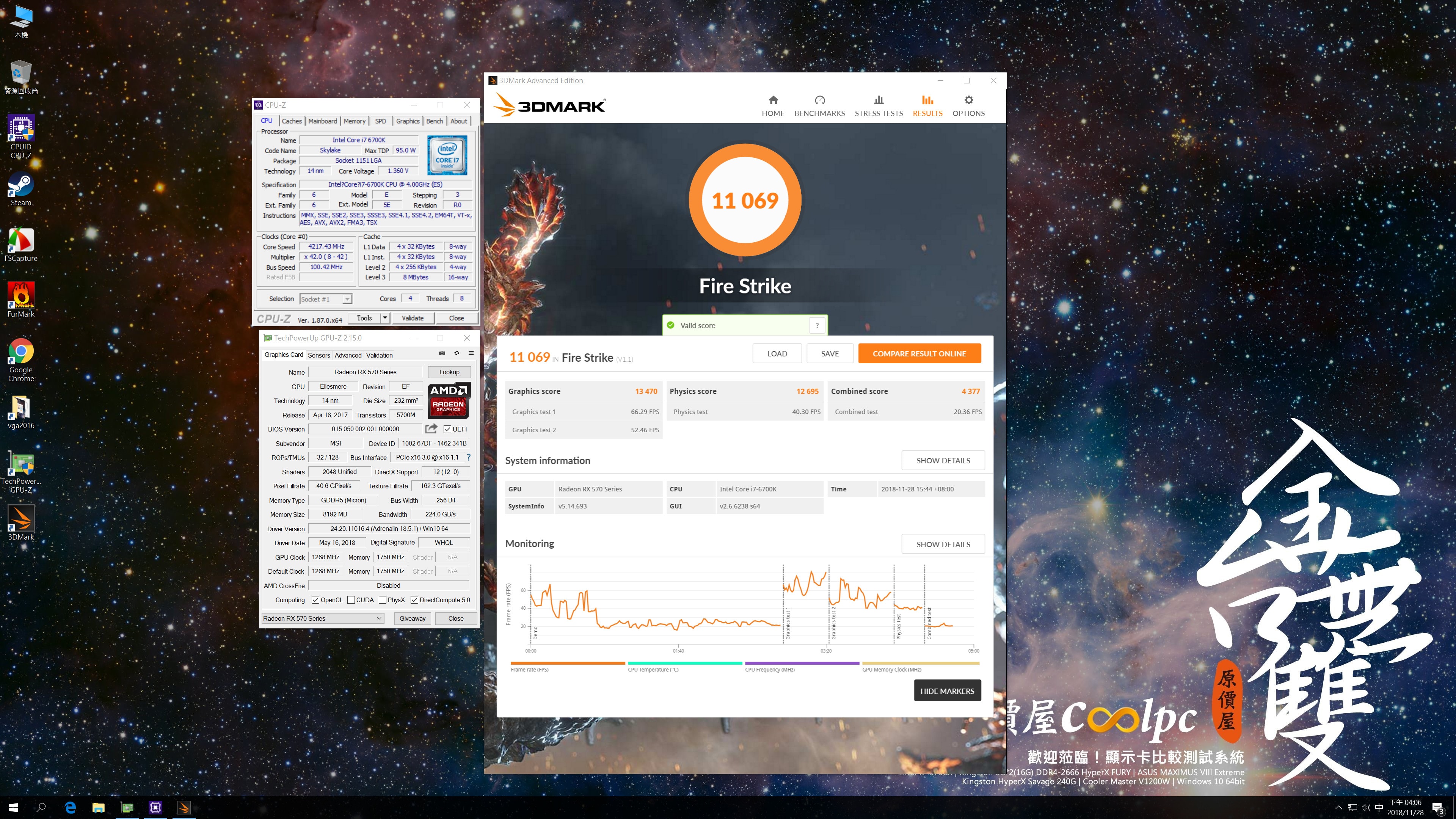Go to 3DMark Home
The image size is (1456, 819).
point(773,106)
